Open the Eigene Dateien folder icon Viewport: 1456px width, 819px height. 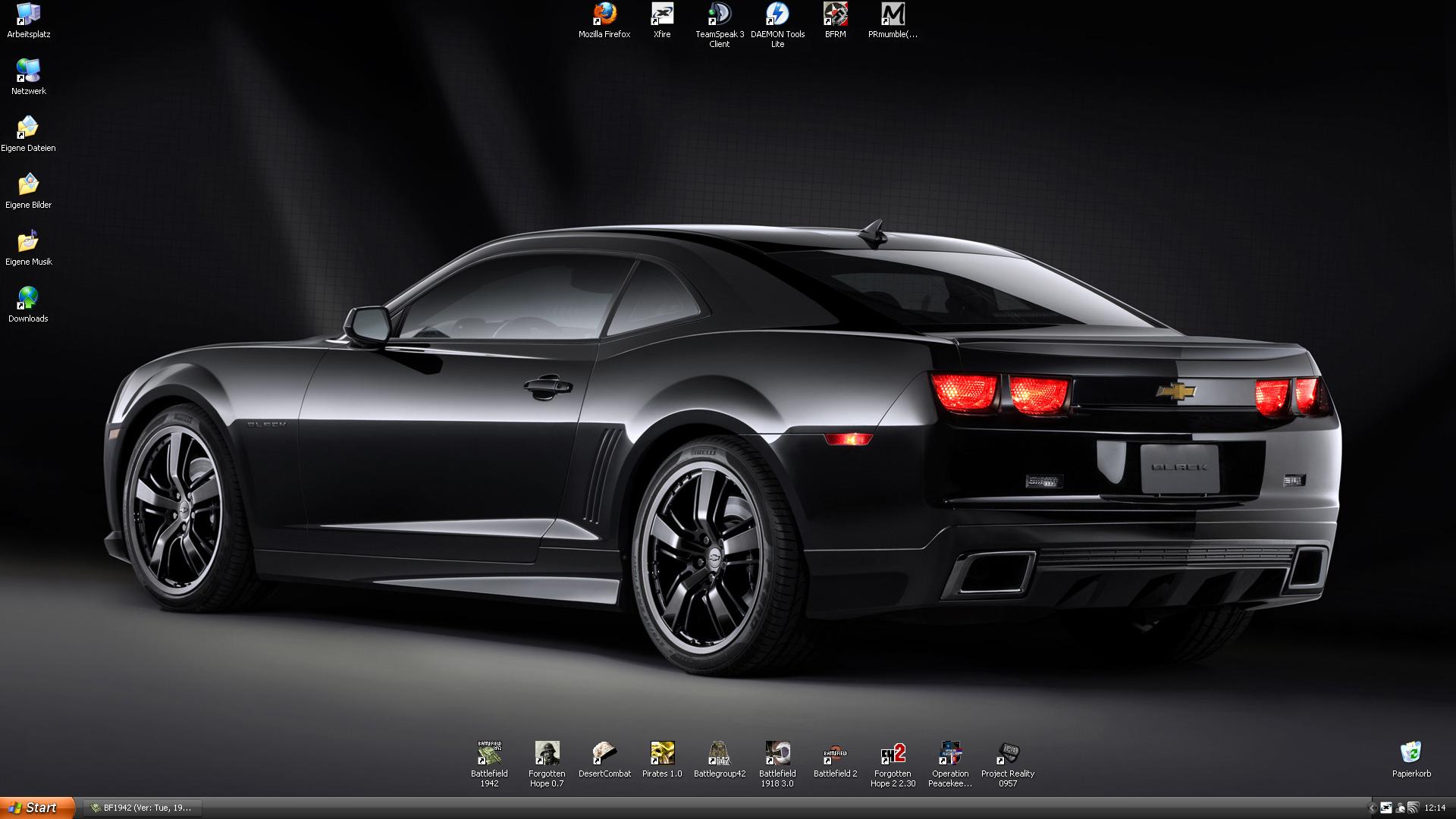point(28,134)
